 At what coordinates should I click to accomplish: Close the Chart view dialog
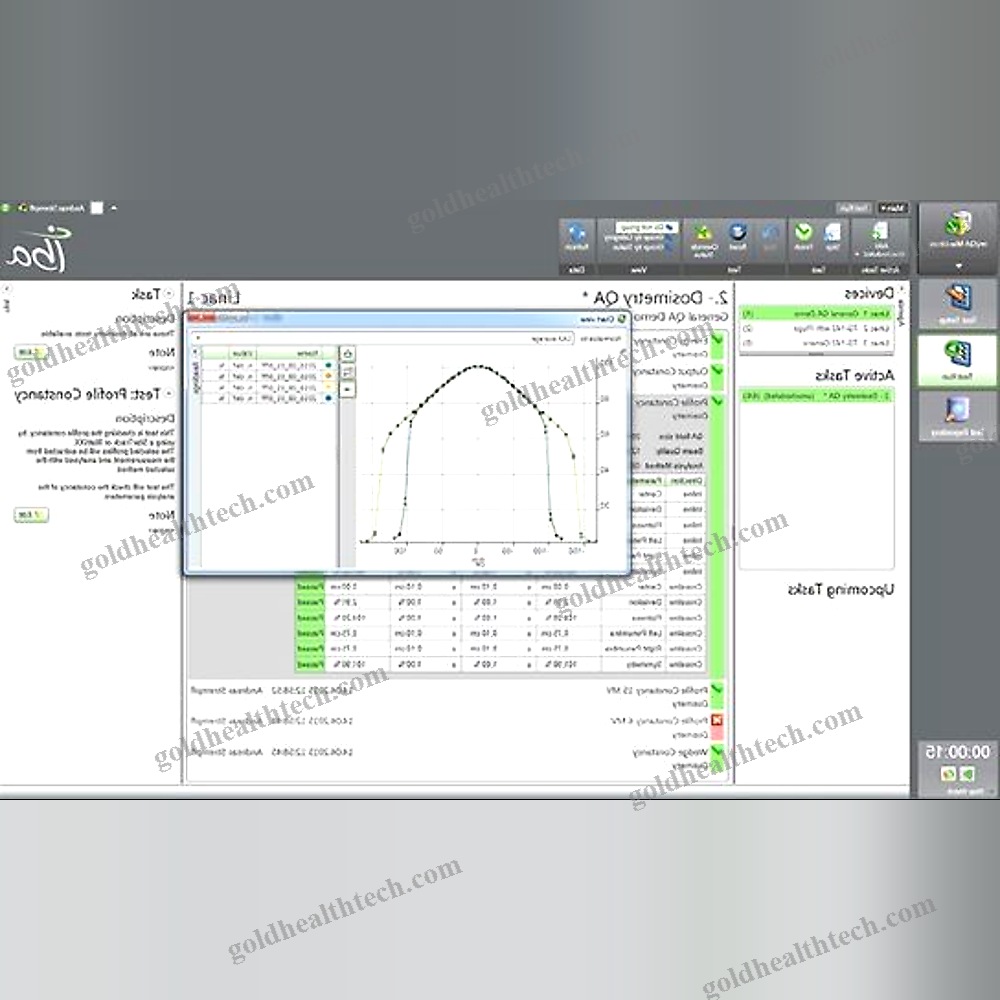(202, 318)
